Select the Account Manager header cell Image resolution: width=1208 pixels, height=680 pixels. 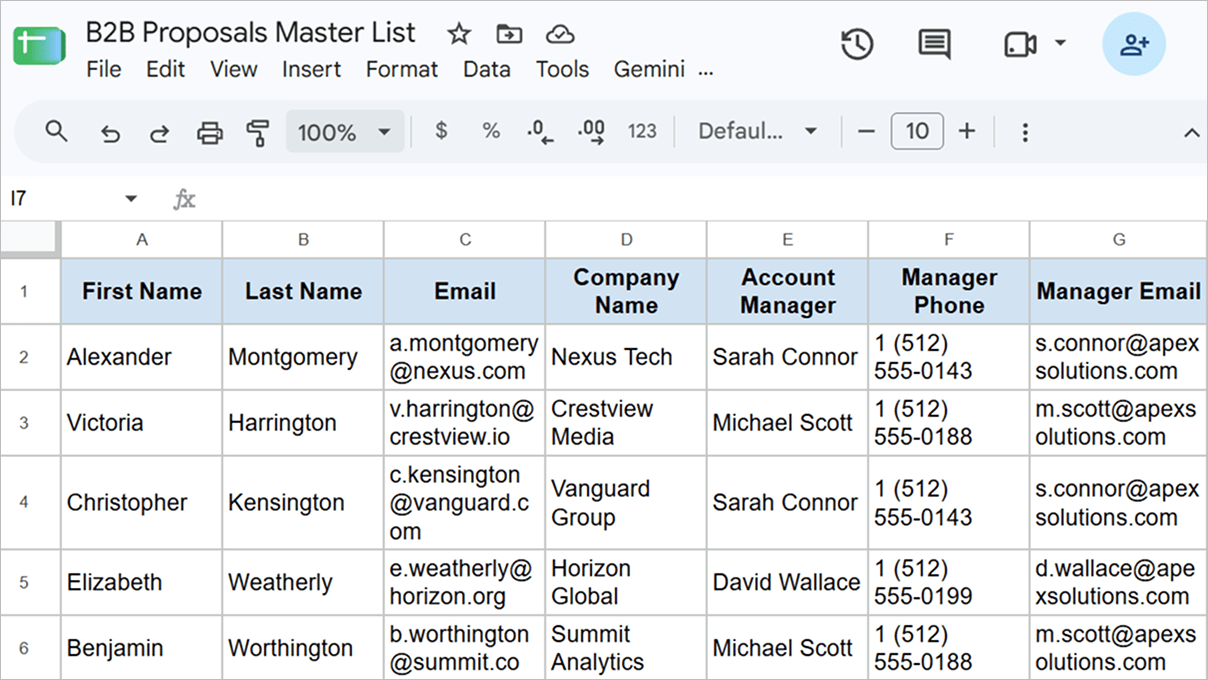788,291
